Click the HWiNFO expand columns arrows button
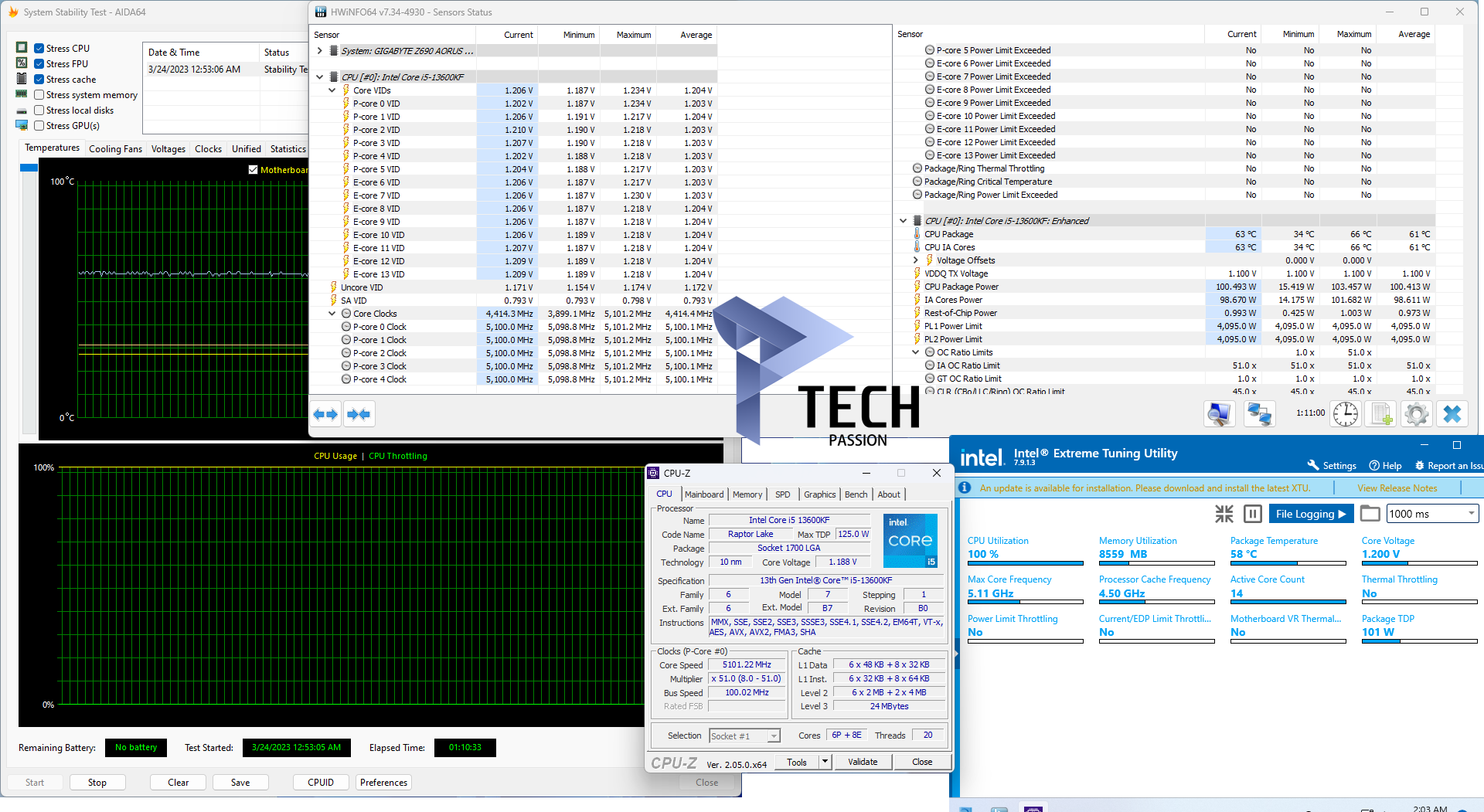Image resolution: width=1484 pixels, height=812 pixels. (325, 415)
